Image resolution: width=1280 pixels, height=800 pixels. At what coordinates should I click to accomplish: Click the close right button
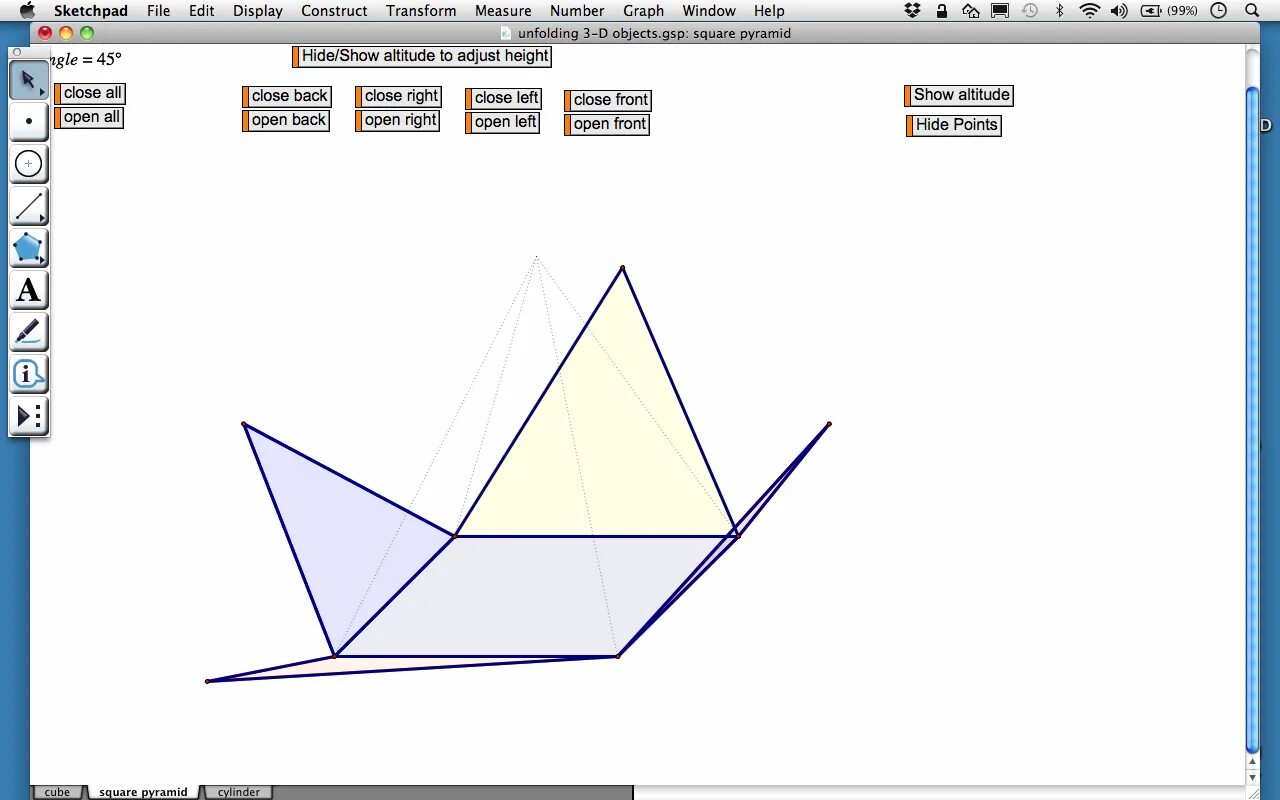coord(399,96)
